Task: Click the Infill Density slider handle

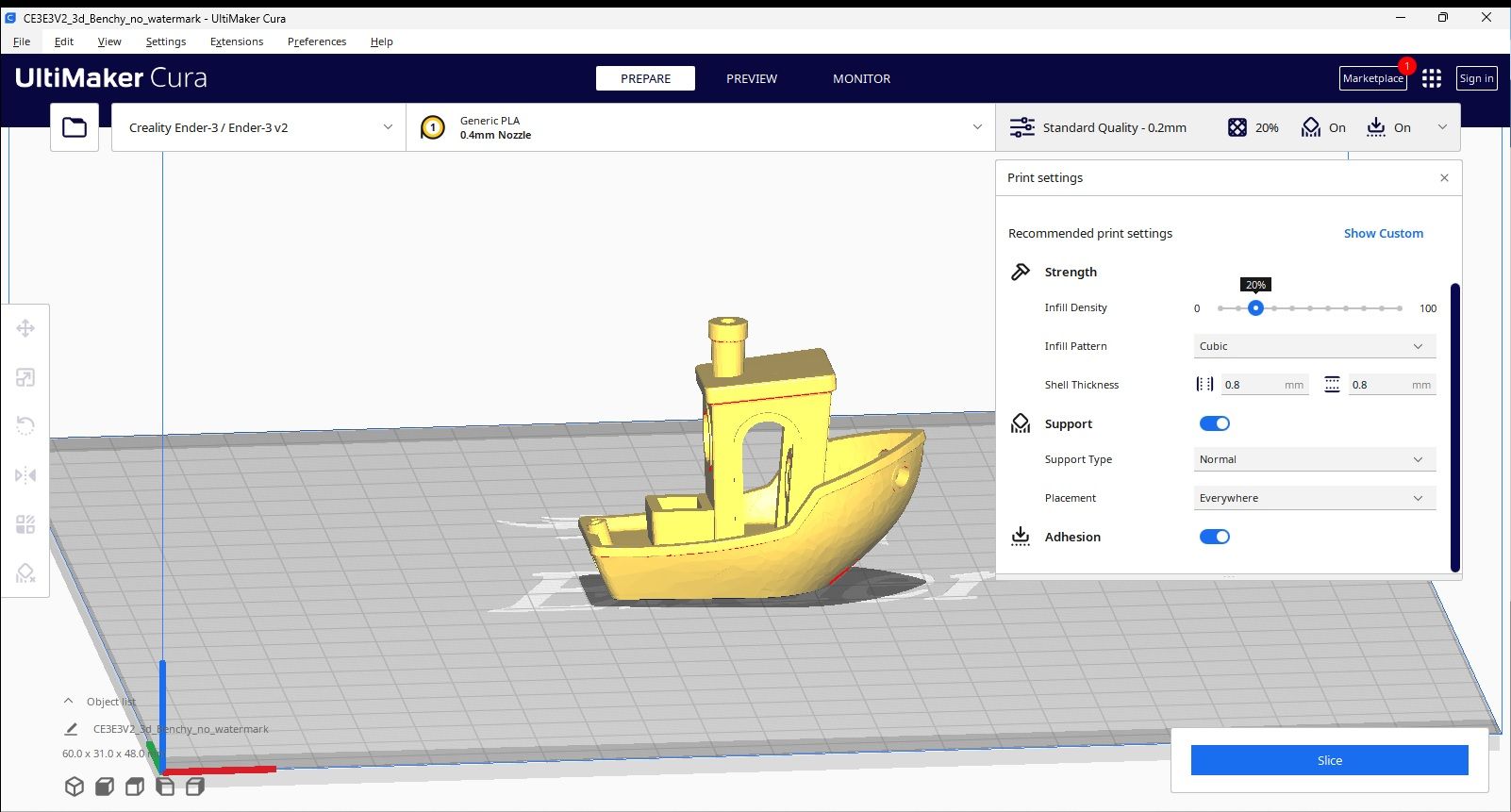Action: point(1255,308)
